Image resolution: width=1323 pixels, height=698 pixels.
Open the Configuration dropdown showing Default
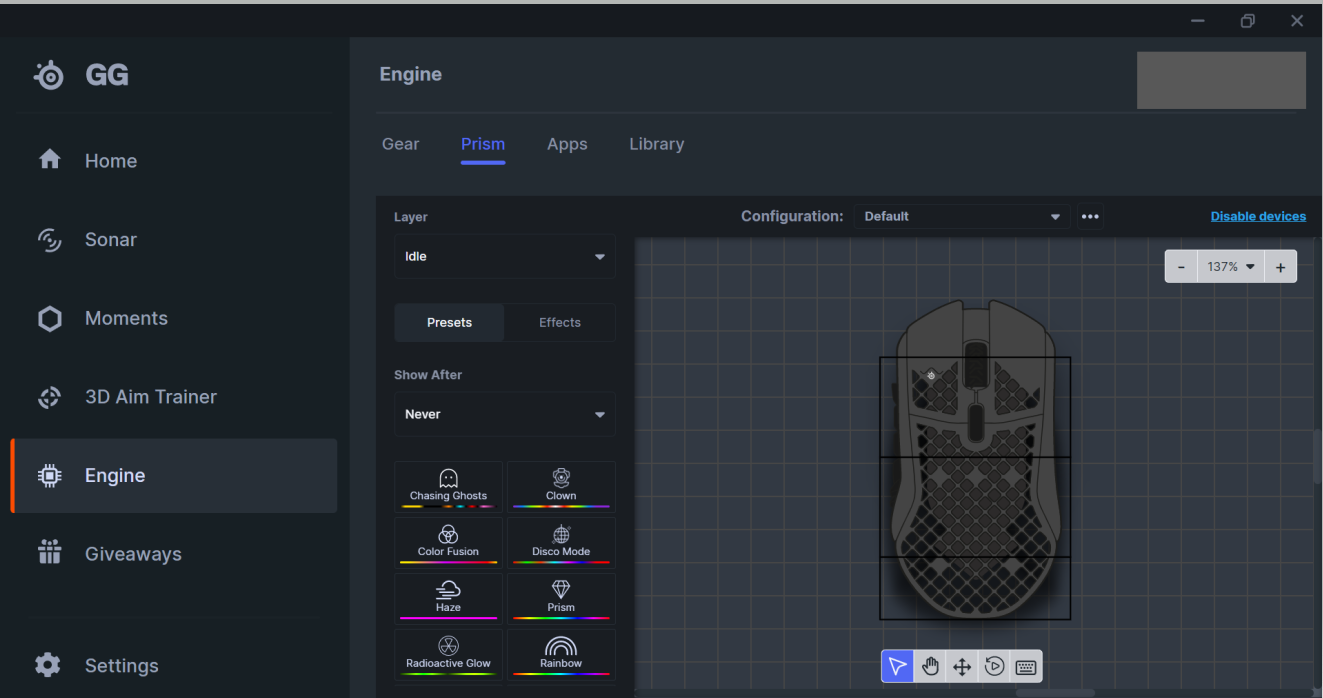(x=961, y=217)
